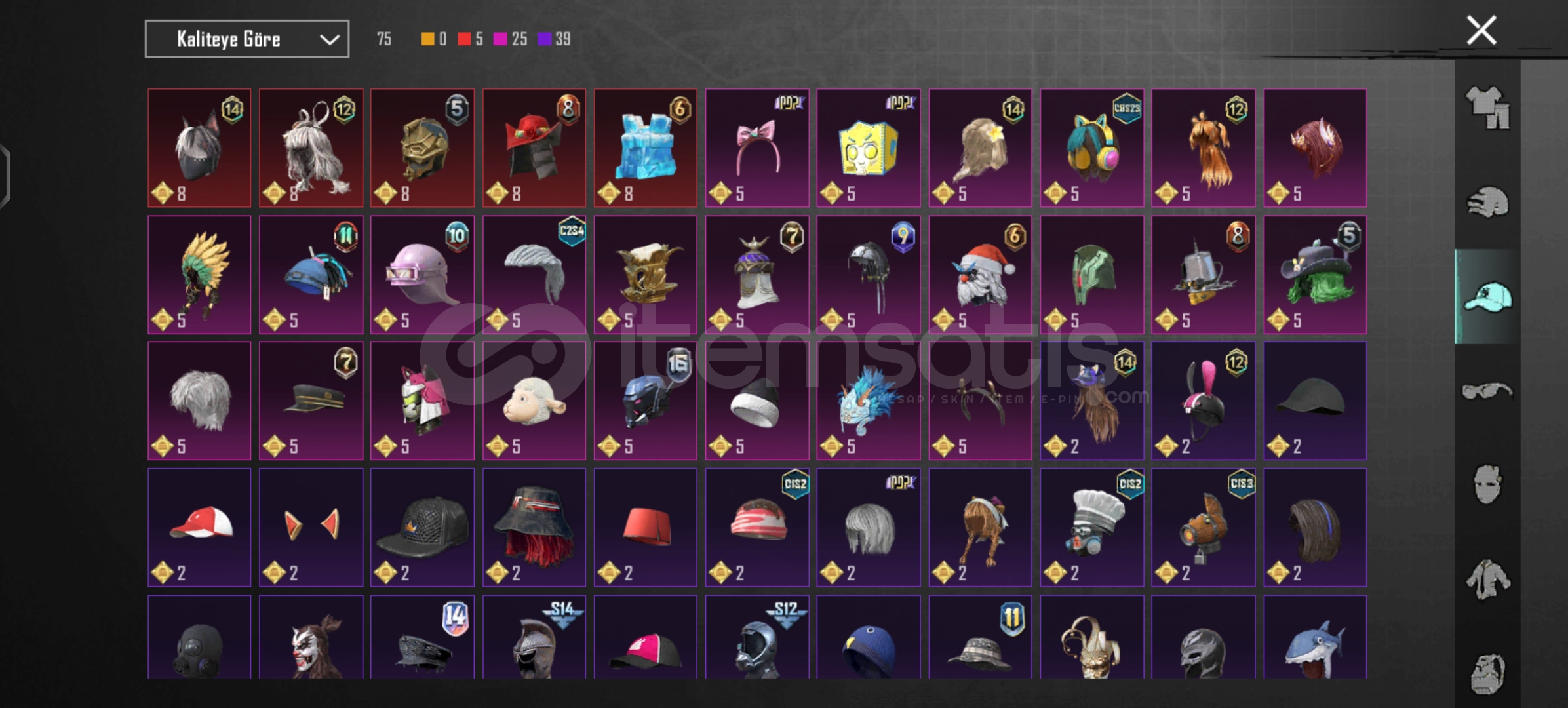Select the hair category icon in sidebar
1568x708 pixels.
1487,202
